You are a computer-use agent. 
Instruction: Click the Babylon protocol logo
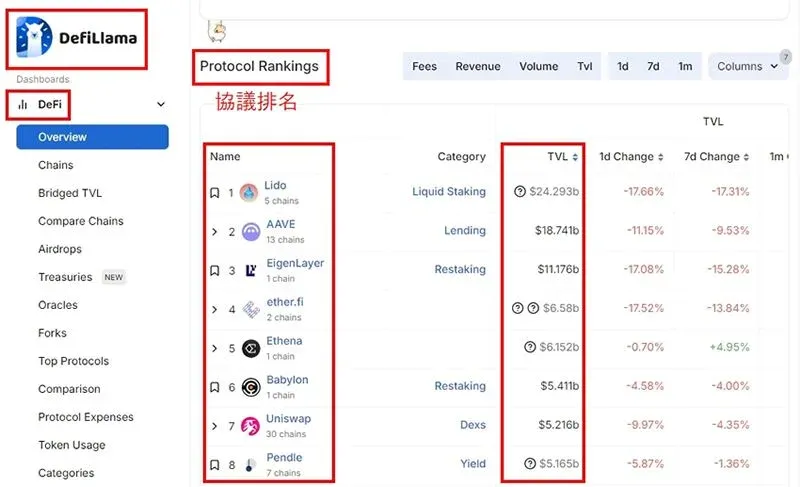[251, 388]
